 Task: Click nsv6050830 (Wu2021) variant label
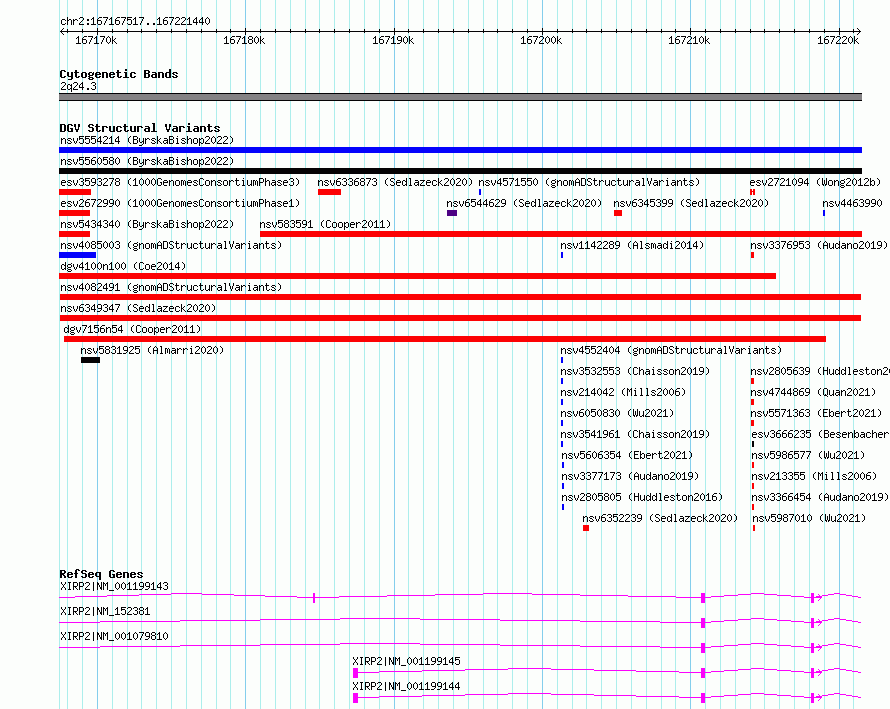(617, 413)
